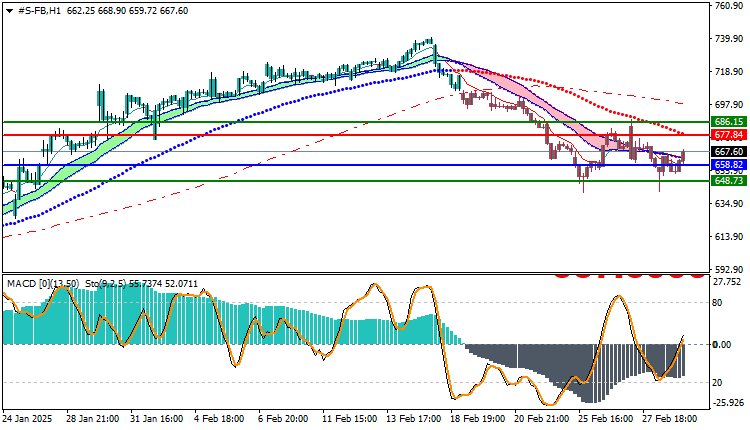
Task: Click the red 677.84 price label
Action: point(729,135)
